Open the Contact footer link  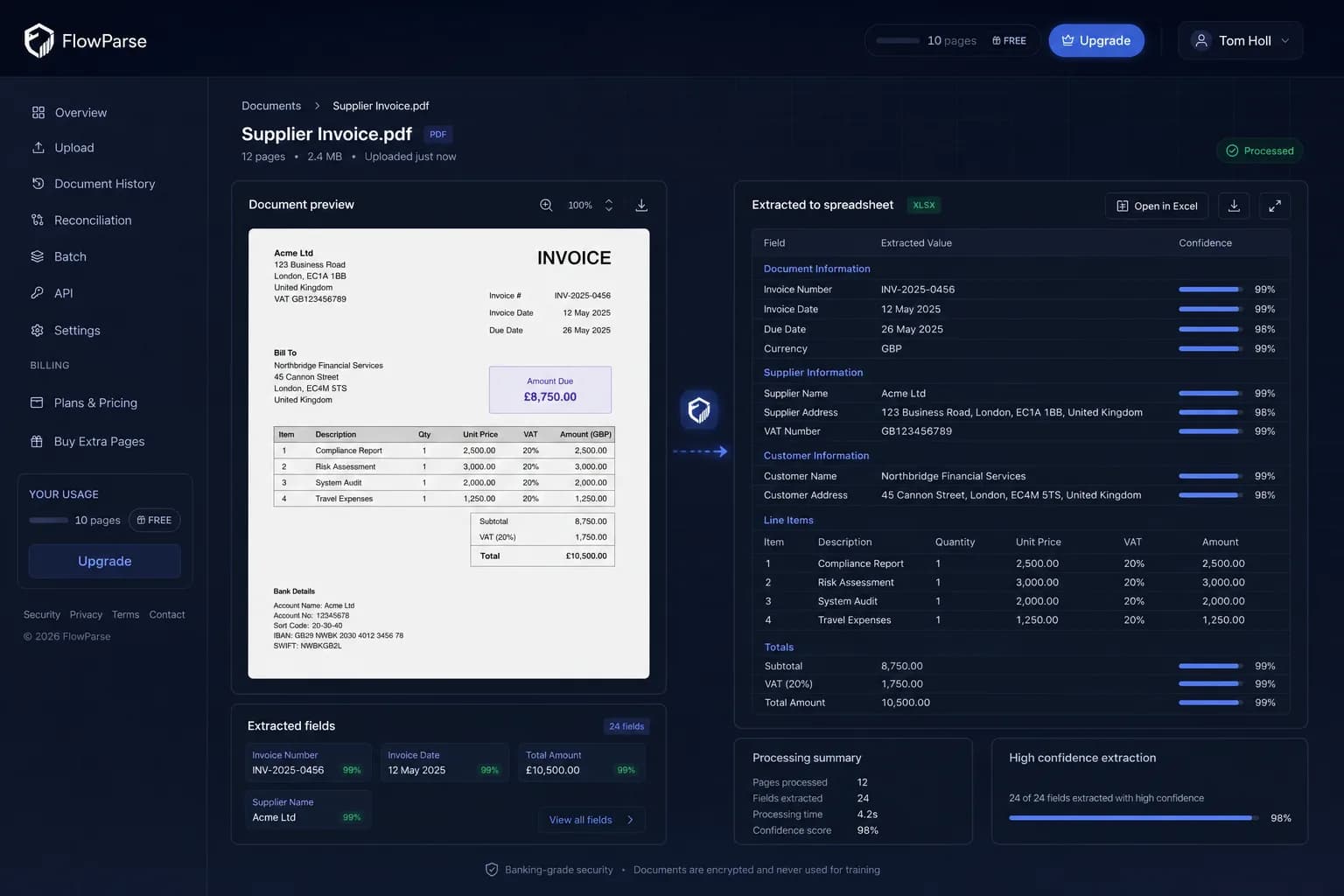point(167,614)
